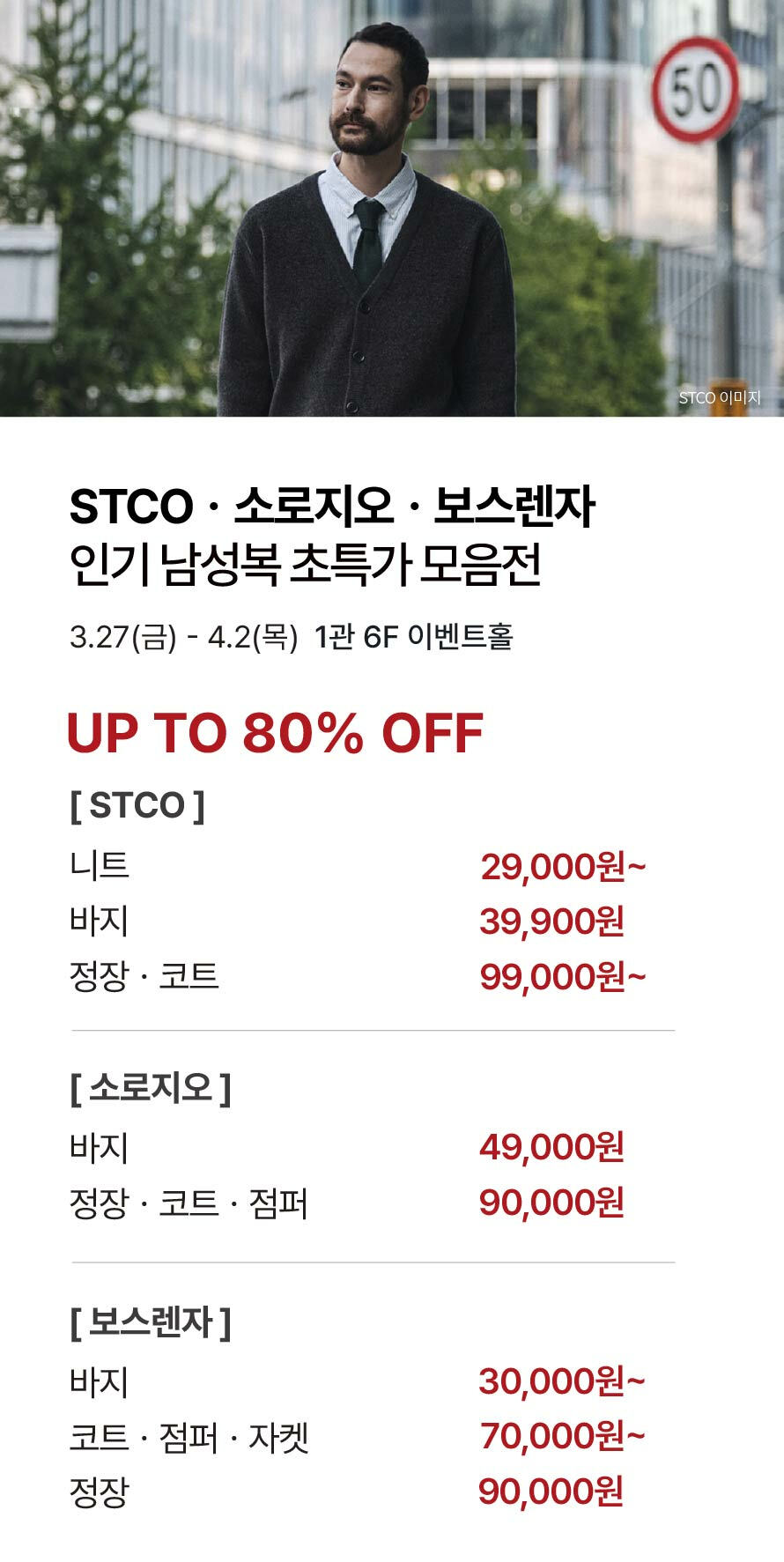Click the 인기 남성복 초특가 모음전 subtitle
This screenshot has height=1562, width=784.
(x=305, y=566)
